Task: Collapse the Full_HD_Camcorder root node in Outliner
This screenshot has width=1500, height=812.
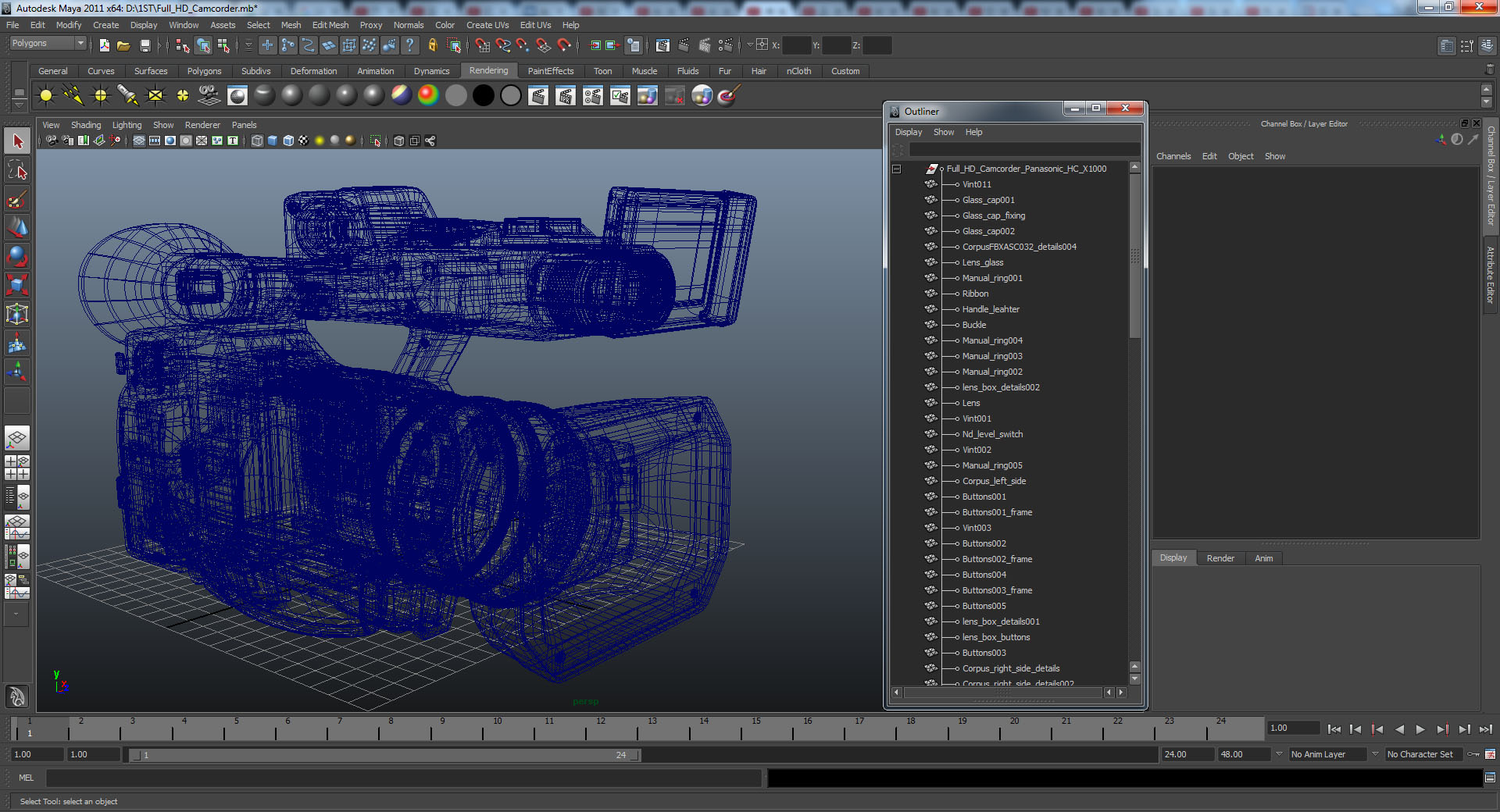Action: 896,169
